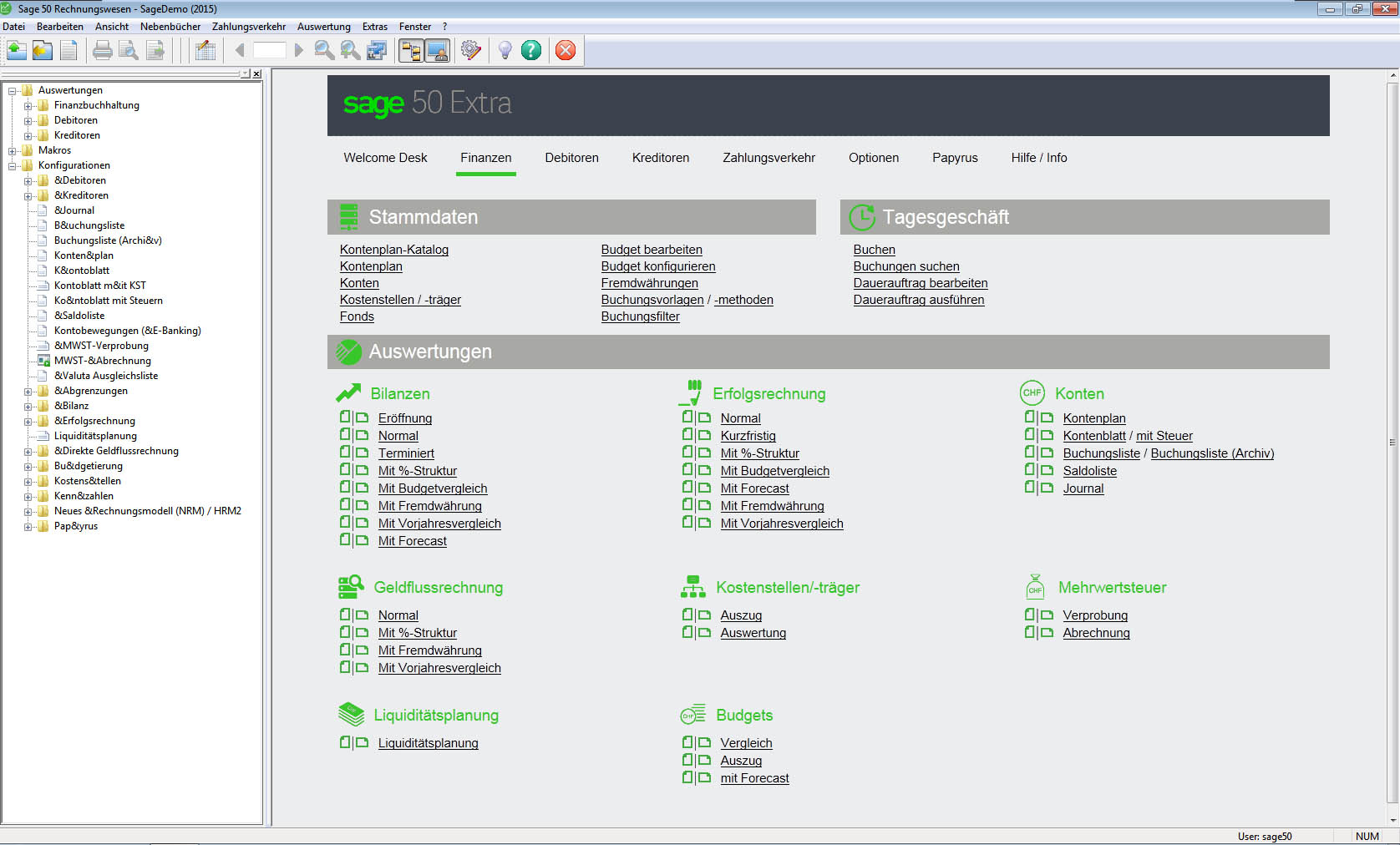Collapse the Konfigurationen tree node

[13, 165]
